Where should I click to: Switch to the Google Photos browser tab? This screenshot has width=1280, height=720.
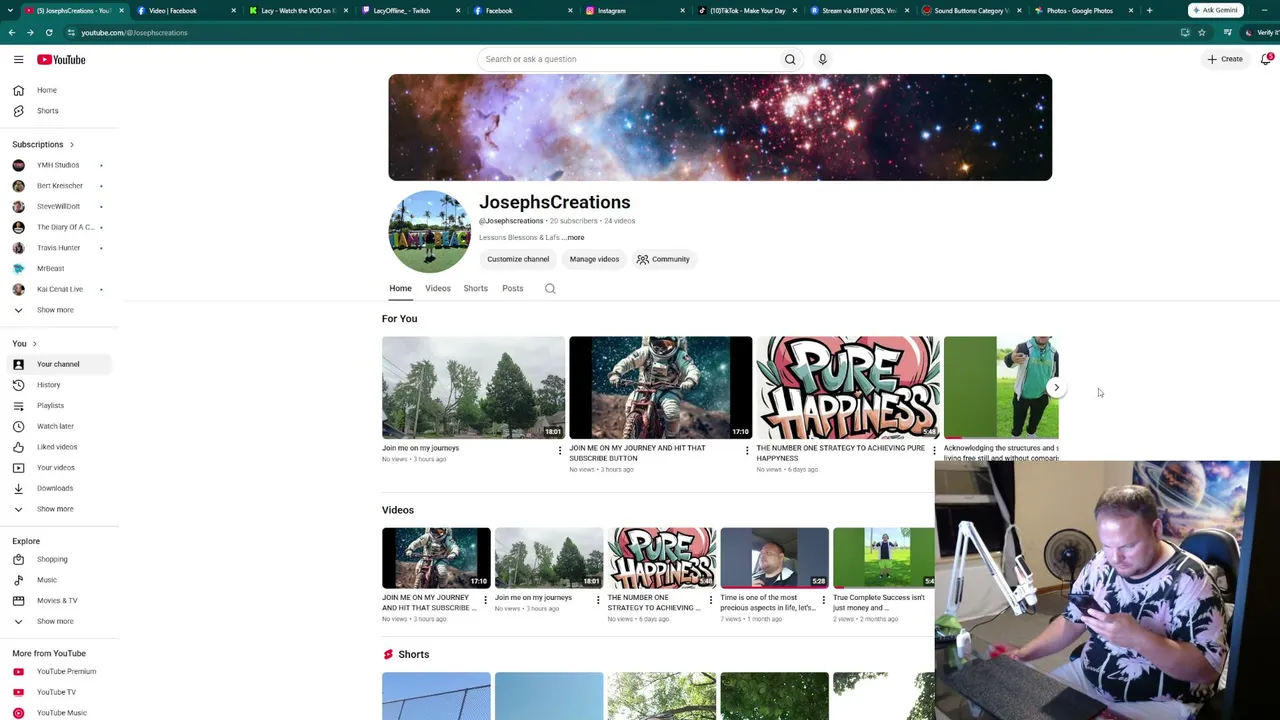[1084, 10]
